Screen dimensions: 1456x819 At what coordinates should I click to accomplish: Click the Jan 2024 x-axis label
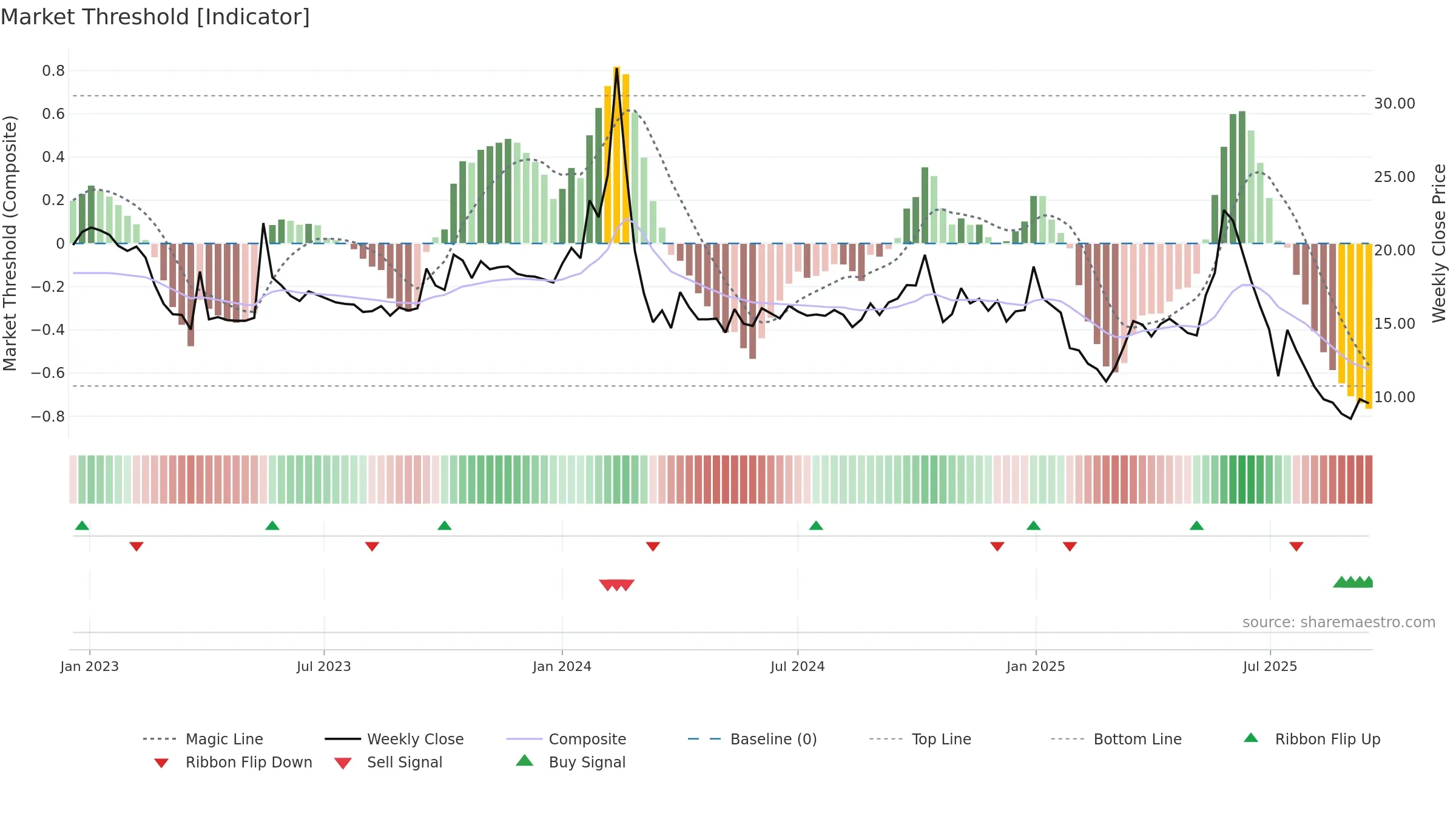click(562, 666)
